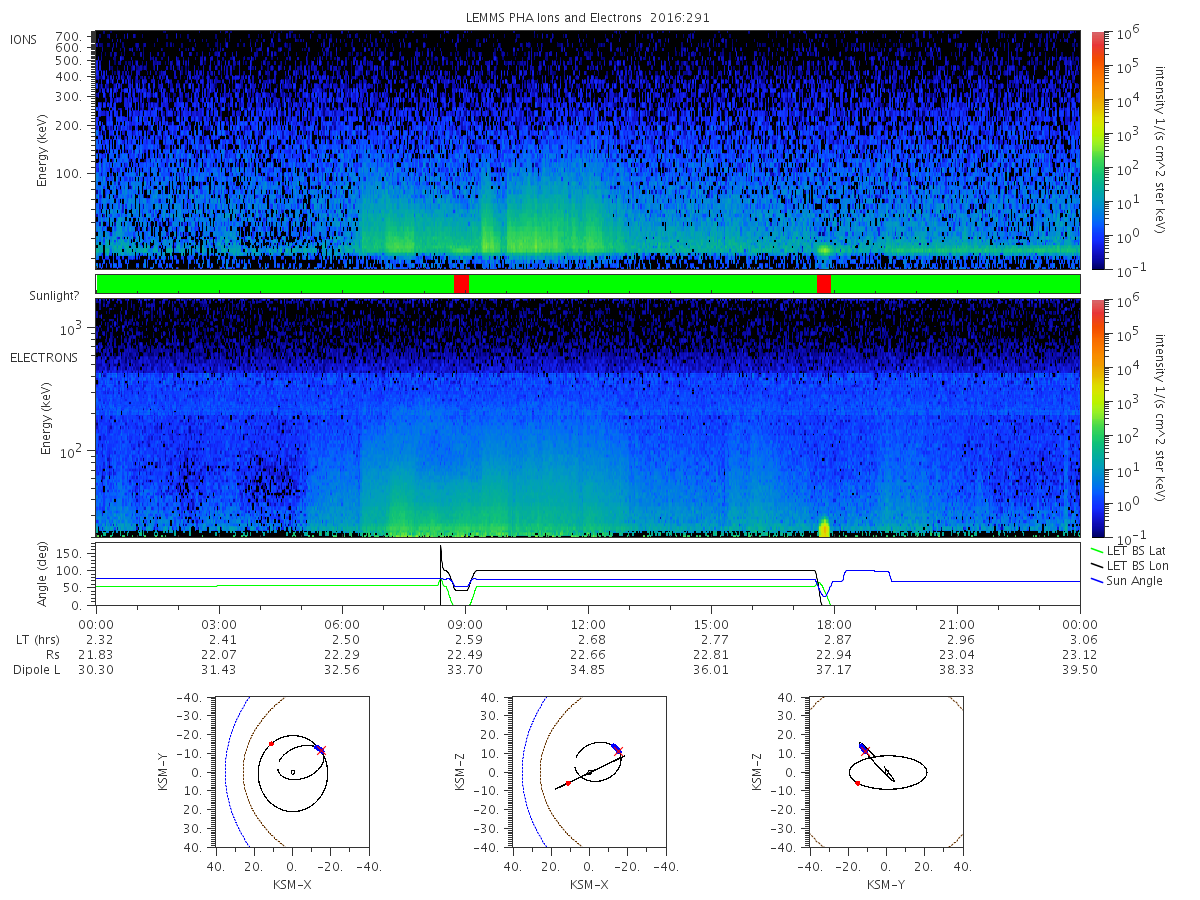
Task: Click the 09:00 time axis label
Action: click(465, 624)
